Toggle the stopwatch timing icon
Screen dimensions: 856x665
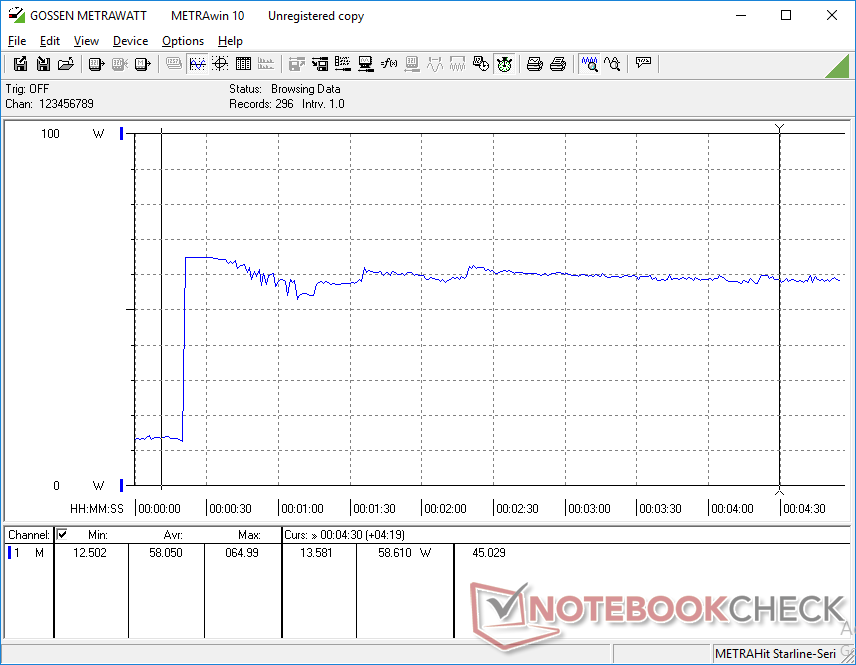pyautogui.click(x=504, y=64)
